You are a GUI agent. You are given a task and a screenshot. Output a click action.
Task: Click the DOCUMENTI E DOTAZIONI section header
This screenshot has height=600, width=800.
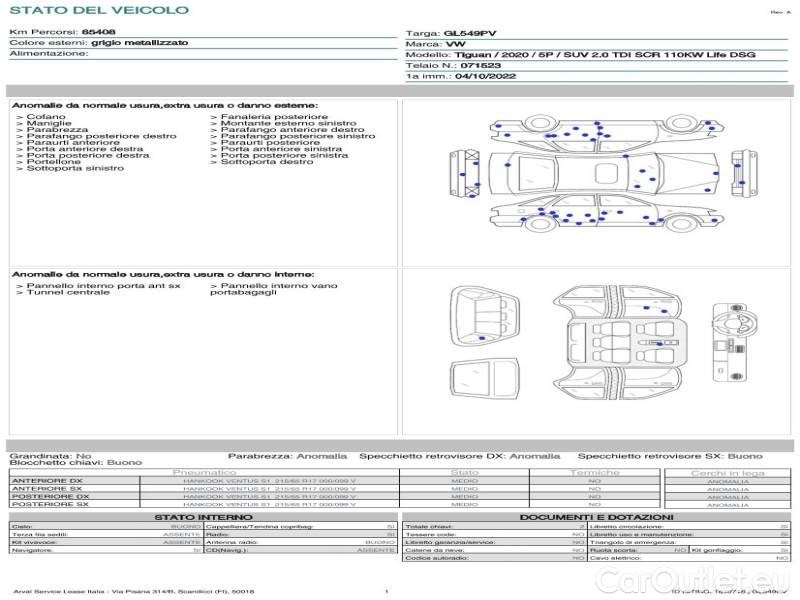[x=596, y=517]
